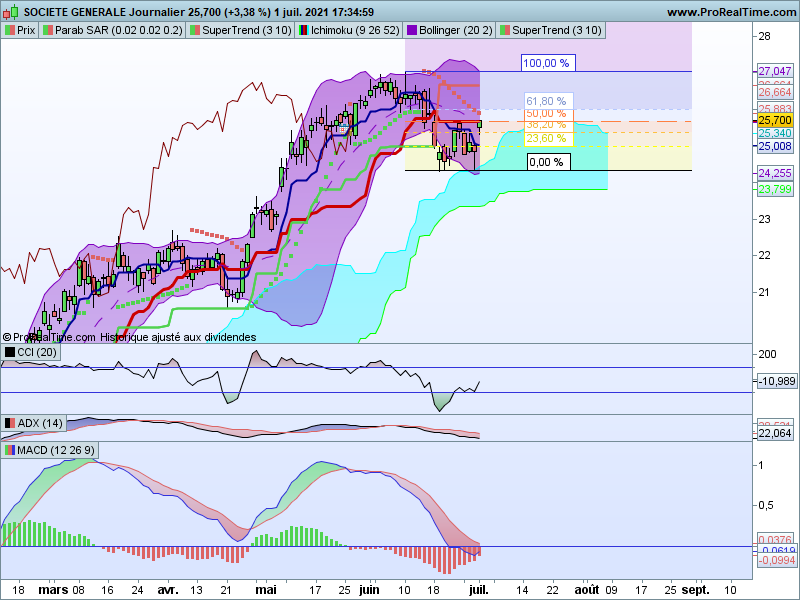Click the black CCI (20) indicator icon
This screenshot has height=600, width=800.
point(10,352)
